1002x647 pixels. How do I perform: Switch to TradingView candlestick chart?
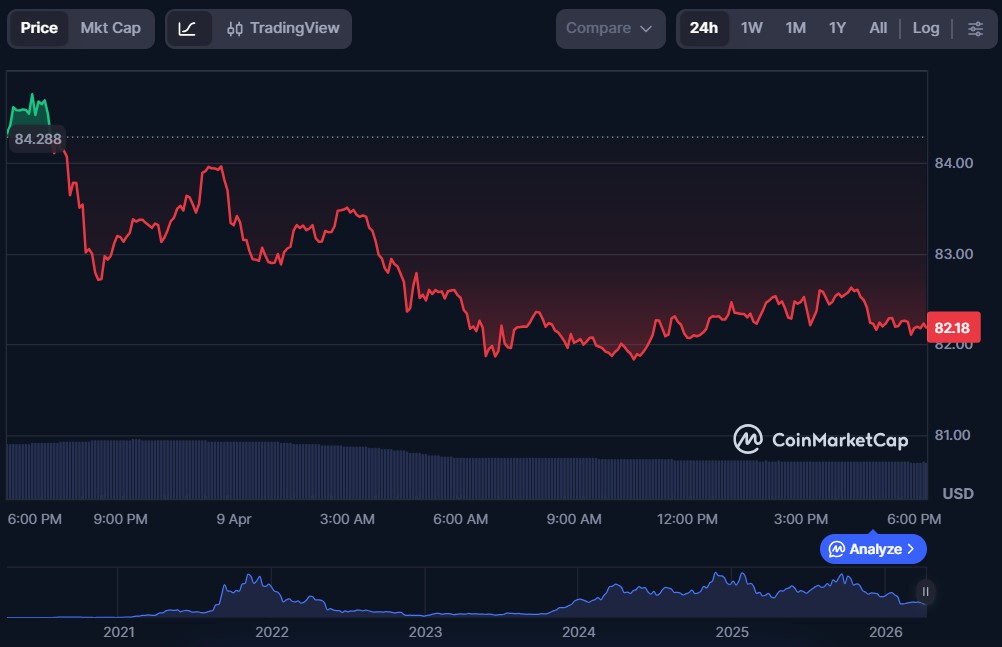283,28
